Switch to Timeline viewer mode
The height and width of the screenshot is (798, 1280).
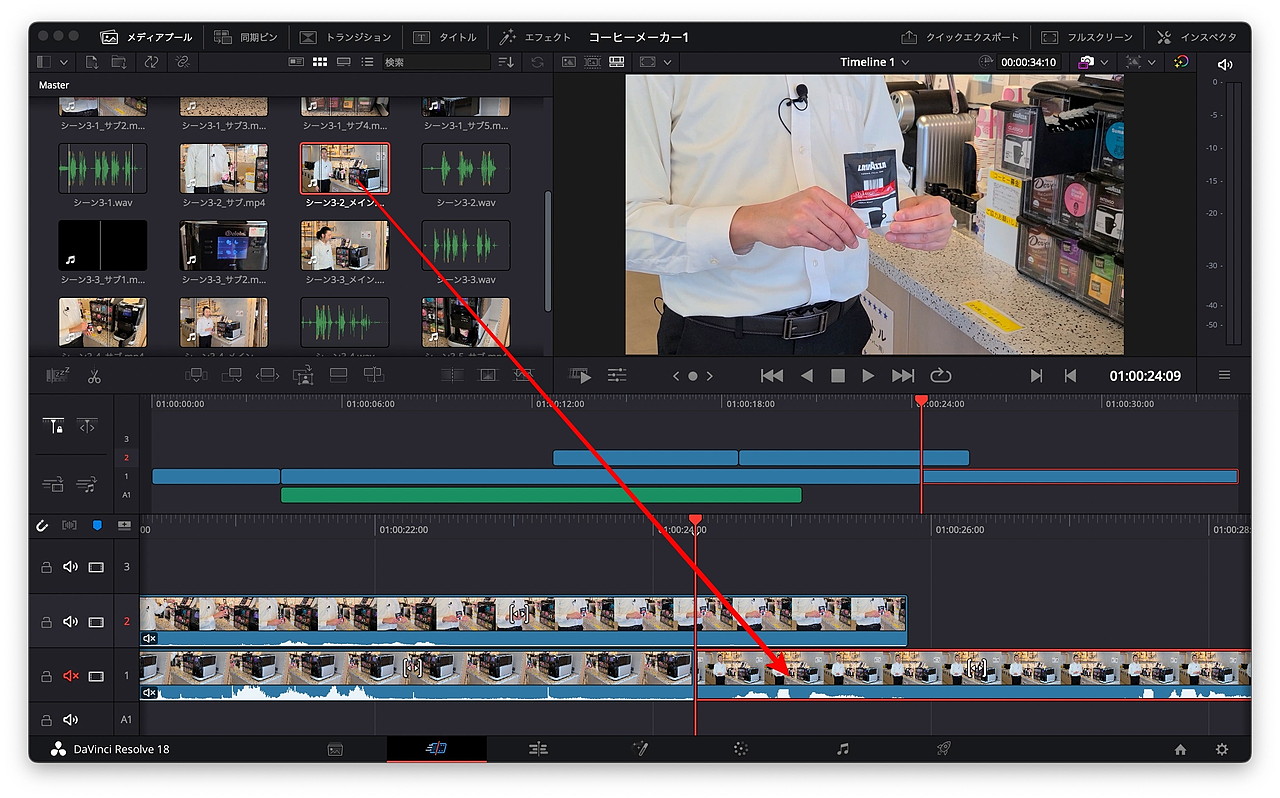coord(617,62)
